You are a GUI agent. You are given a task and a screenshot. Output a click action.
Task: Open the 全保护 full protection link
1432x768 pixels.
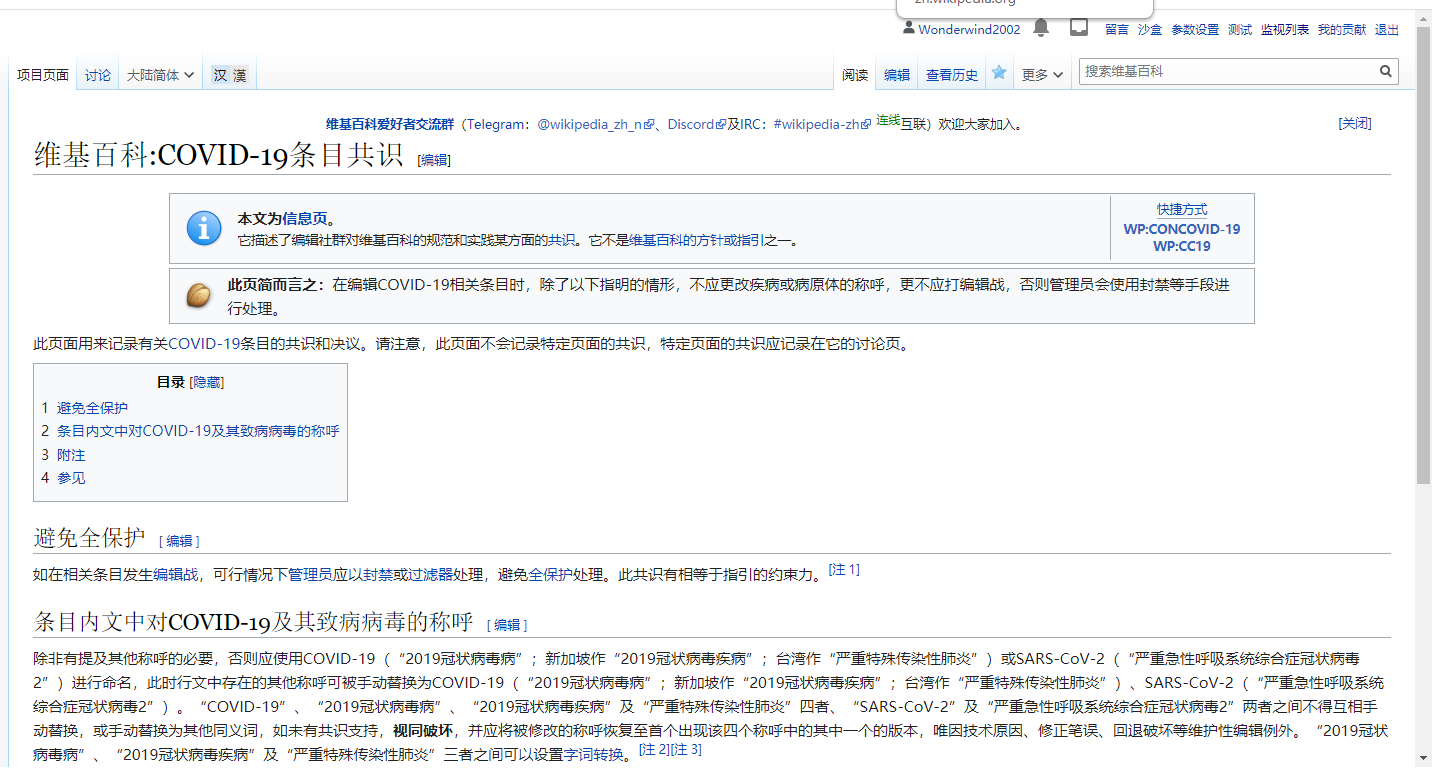tap(551, 575)
